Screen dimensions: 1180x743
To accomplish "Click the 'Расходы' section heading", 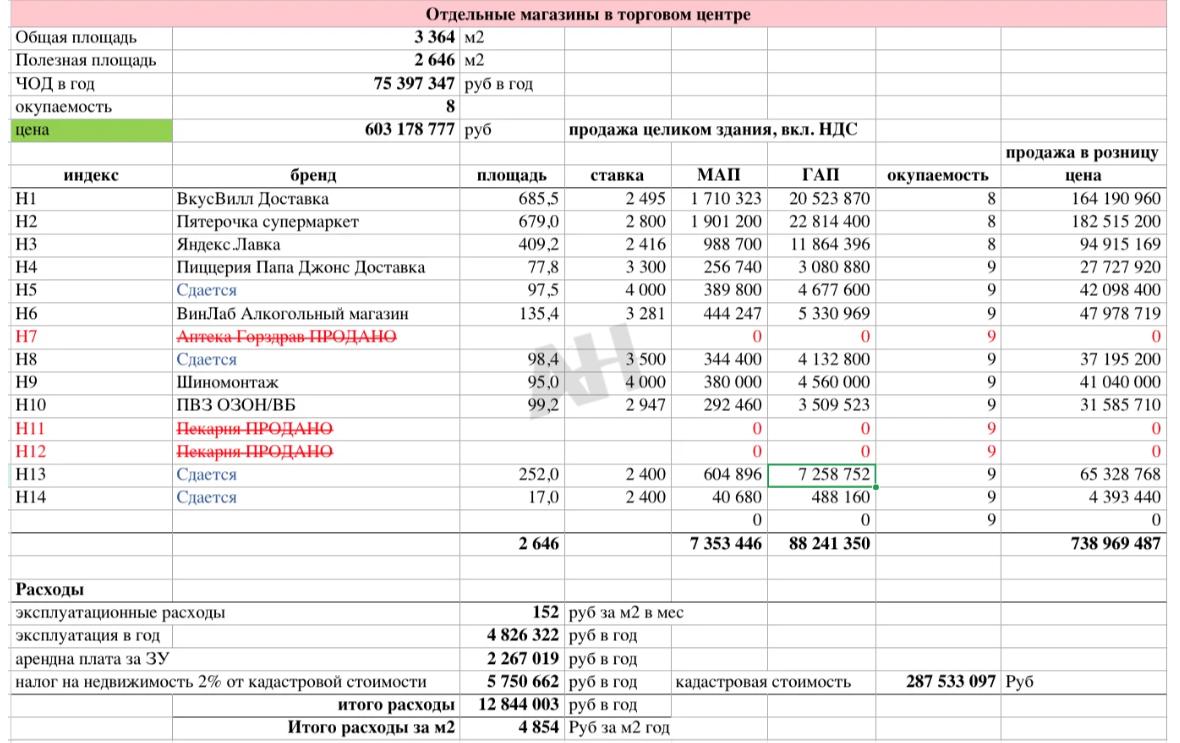I will point(50,589).
